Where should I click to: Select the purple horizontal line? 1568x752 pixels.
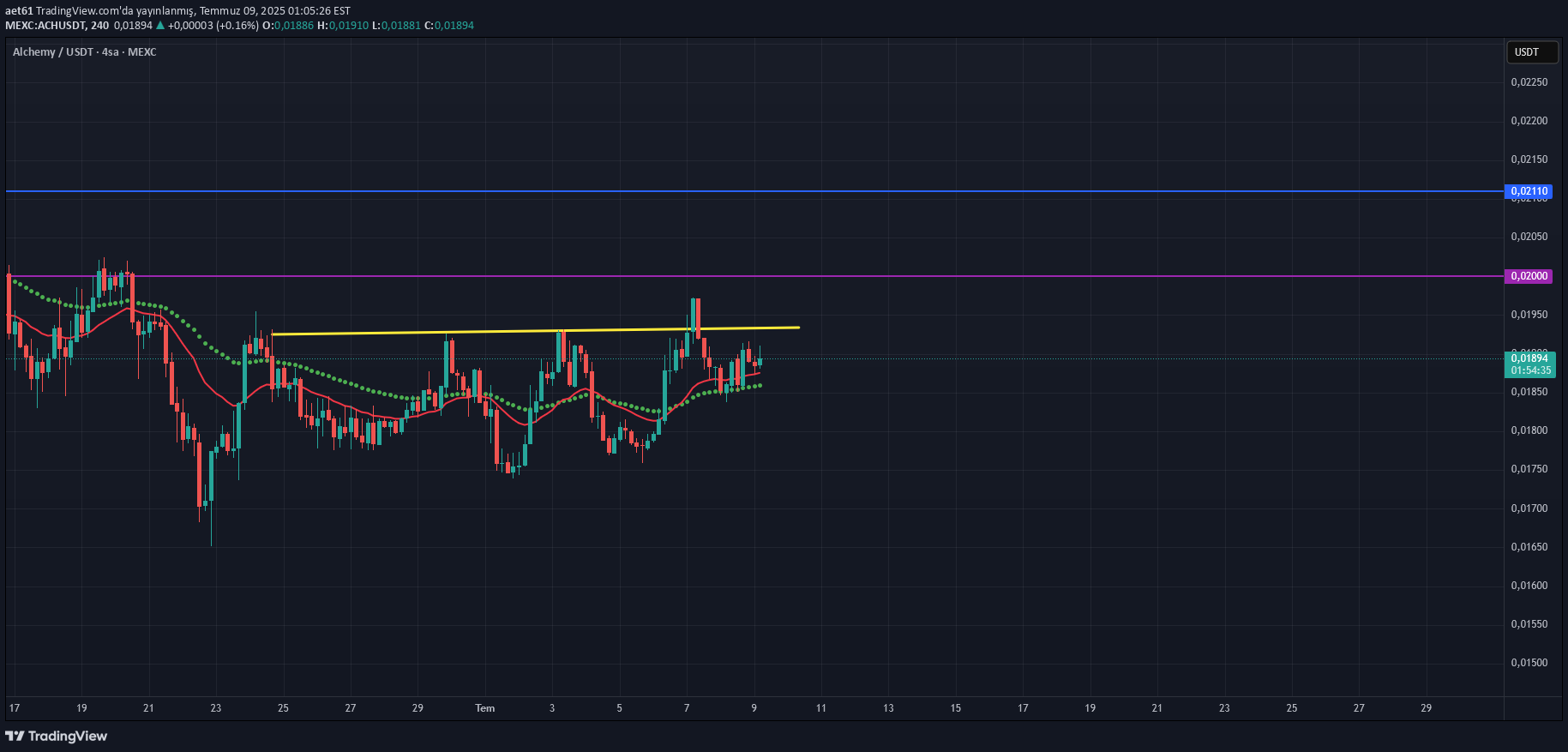[x=754, y=276]
